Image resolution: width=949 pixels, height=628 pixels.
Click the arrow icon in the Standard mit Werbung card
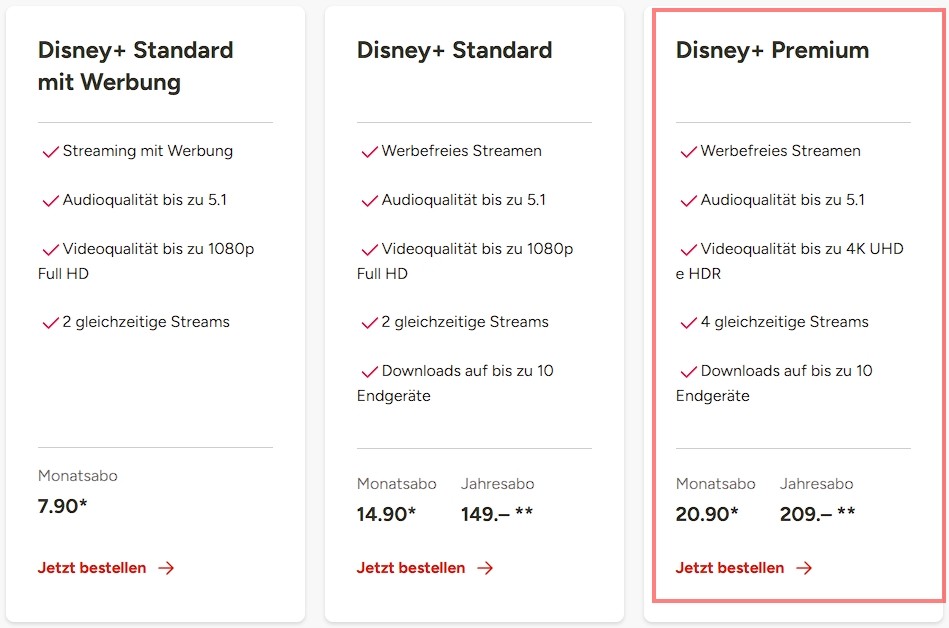pos(166,568)
